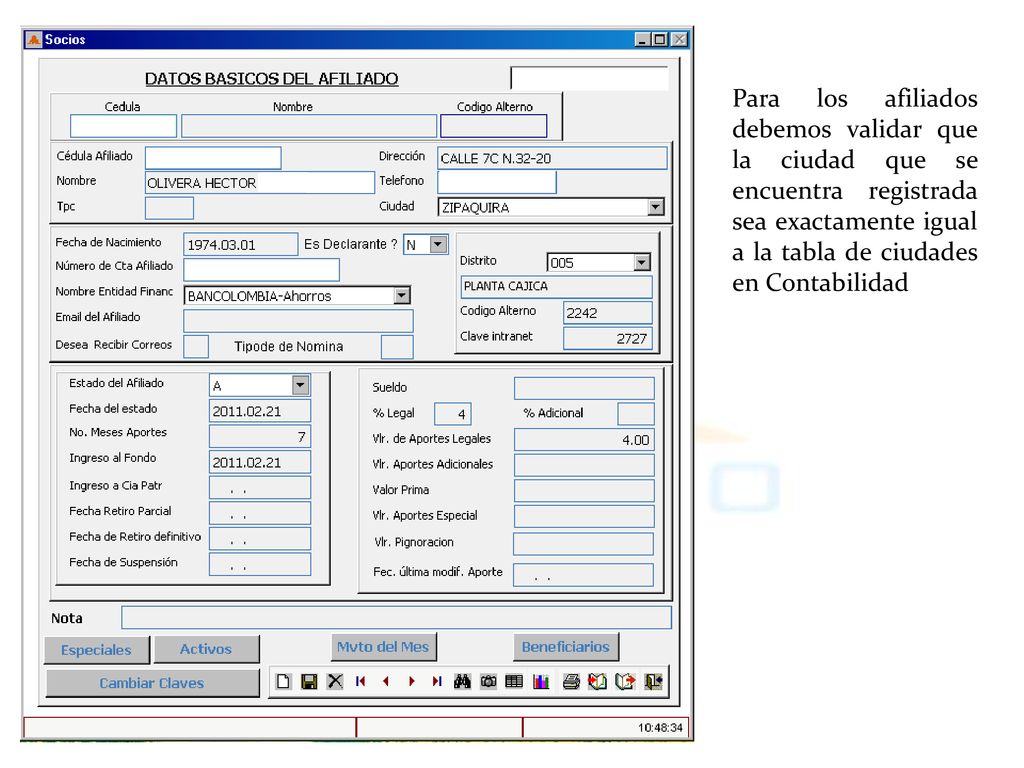Click the Nombre field containing OLIVERA HECTOR

coord(259,183)
